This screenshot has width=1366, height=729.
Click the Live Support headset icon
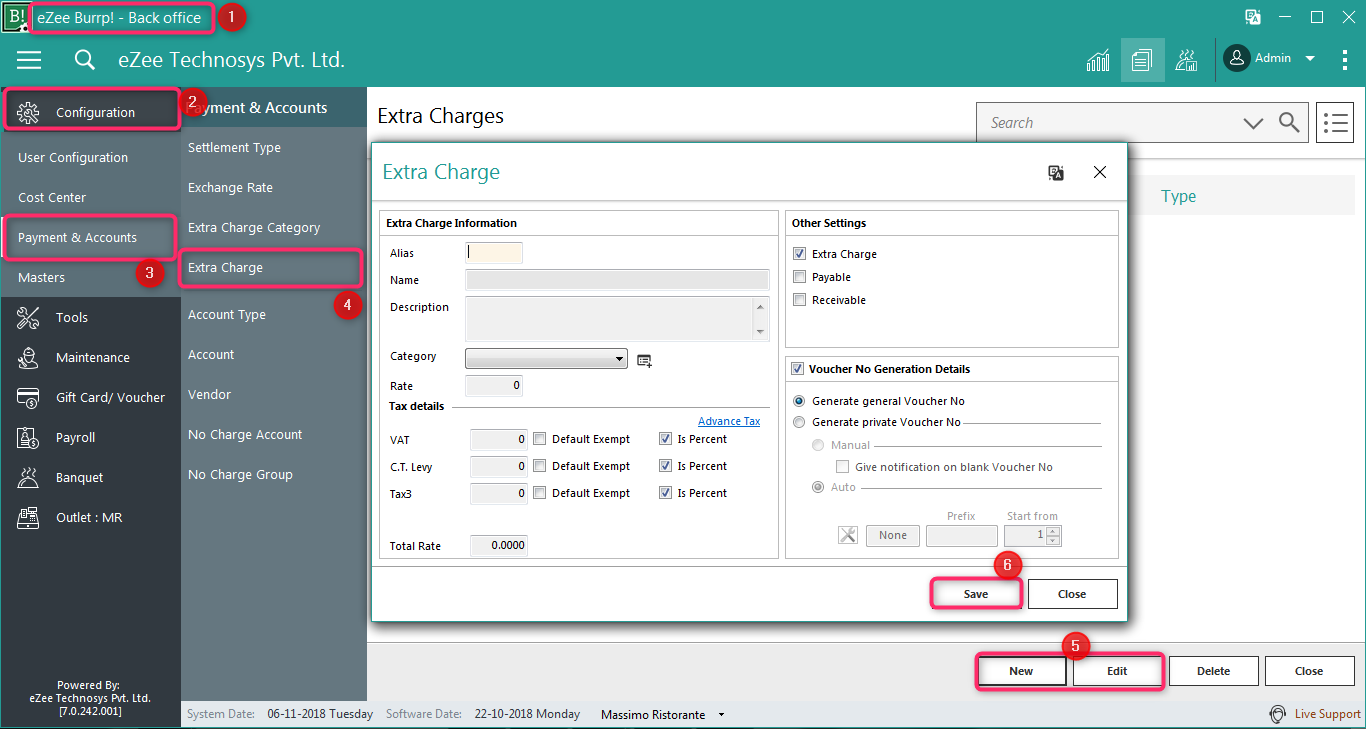(1277, 714)
